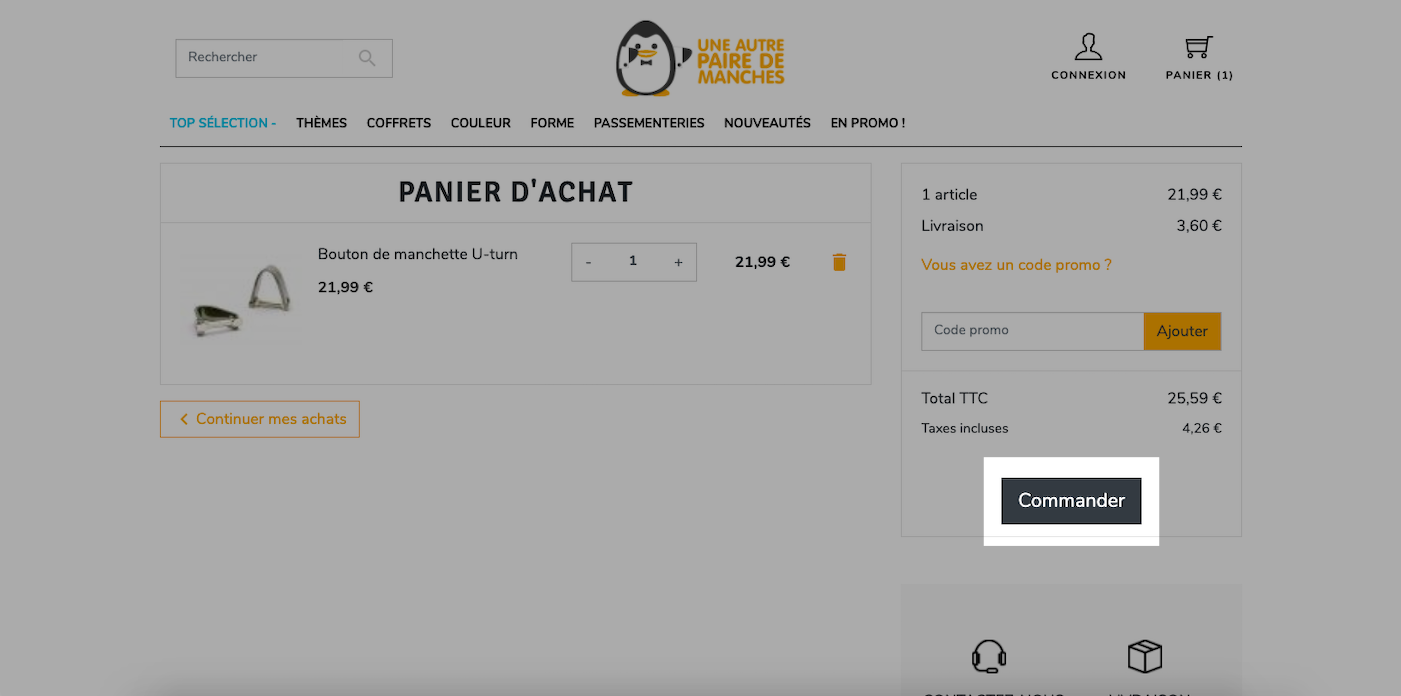This screenshot has width=1401, height=696.
Task: Click the 'Livraison' label in summary
Action: click(952, 226)
